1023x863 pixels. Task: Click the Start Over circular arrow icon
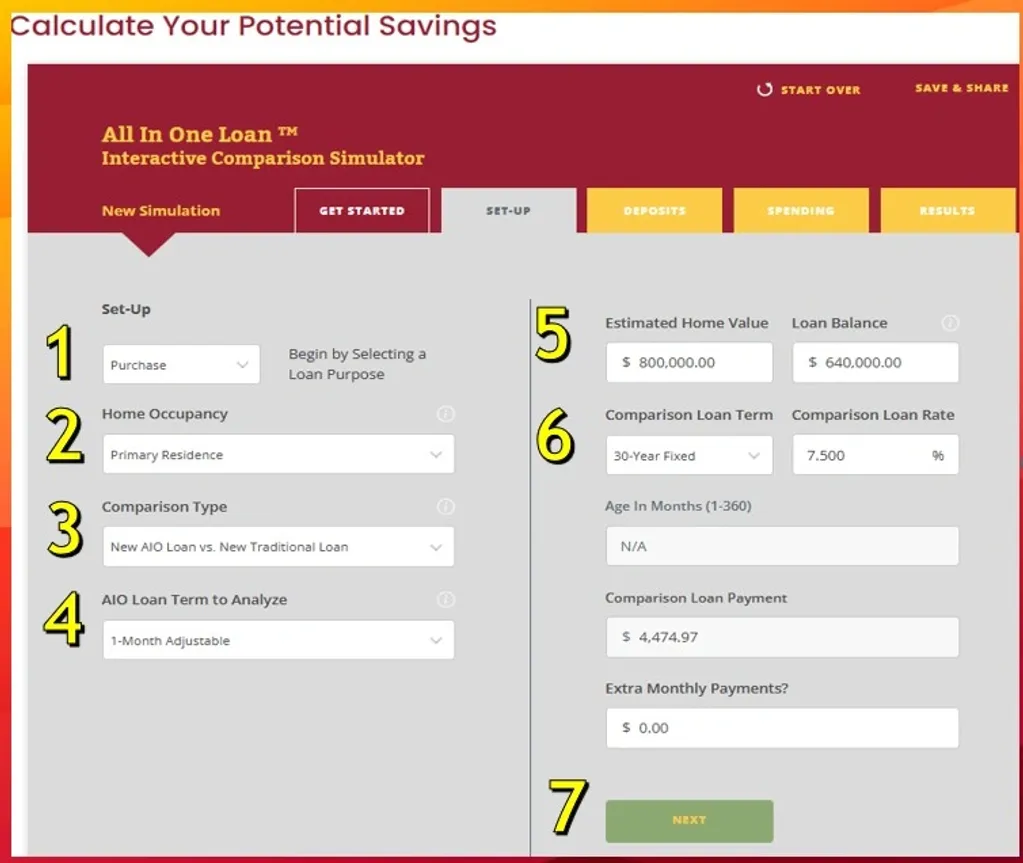763,89
